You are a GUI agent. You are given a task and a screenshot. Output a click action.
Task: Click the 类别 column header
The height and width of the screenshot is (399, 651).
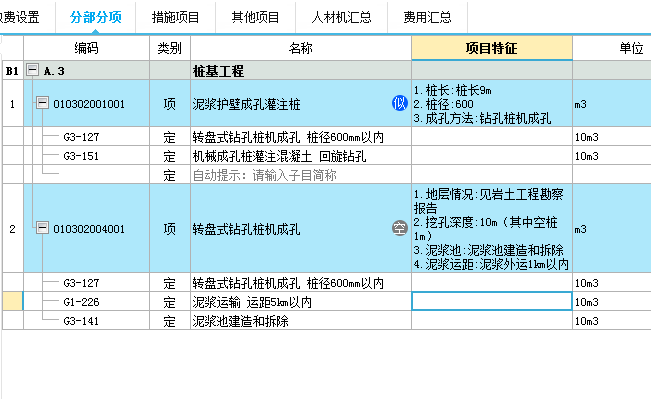pos(170,48)
